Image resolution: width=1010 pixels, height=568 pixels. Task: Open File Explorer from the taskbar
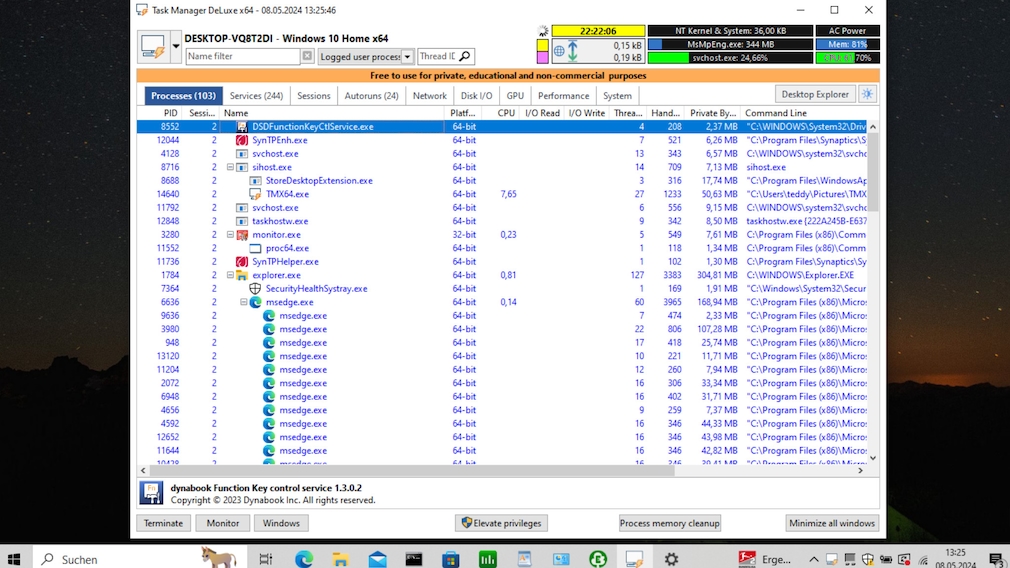340,559
